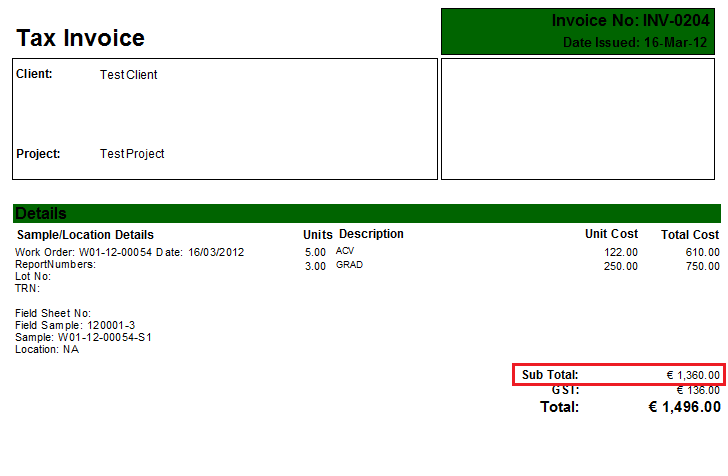Screen dimensions: 728x476
Task: Click the 250.00 unit cost value
Action: click(x=621, y=267)
